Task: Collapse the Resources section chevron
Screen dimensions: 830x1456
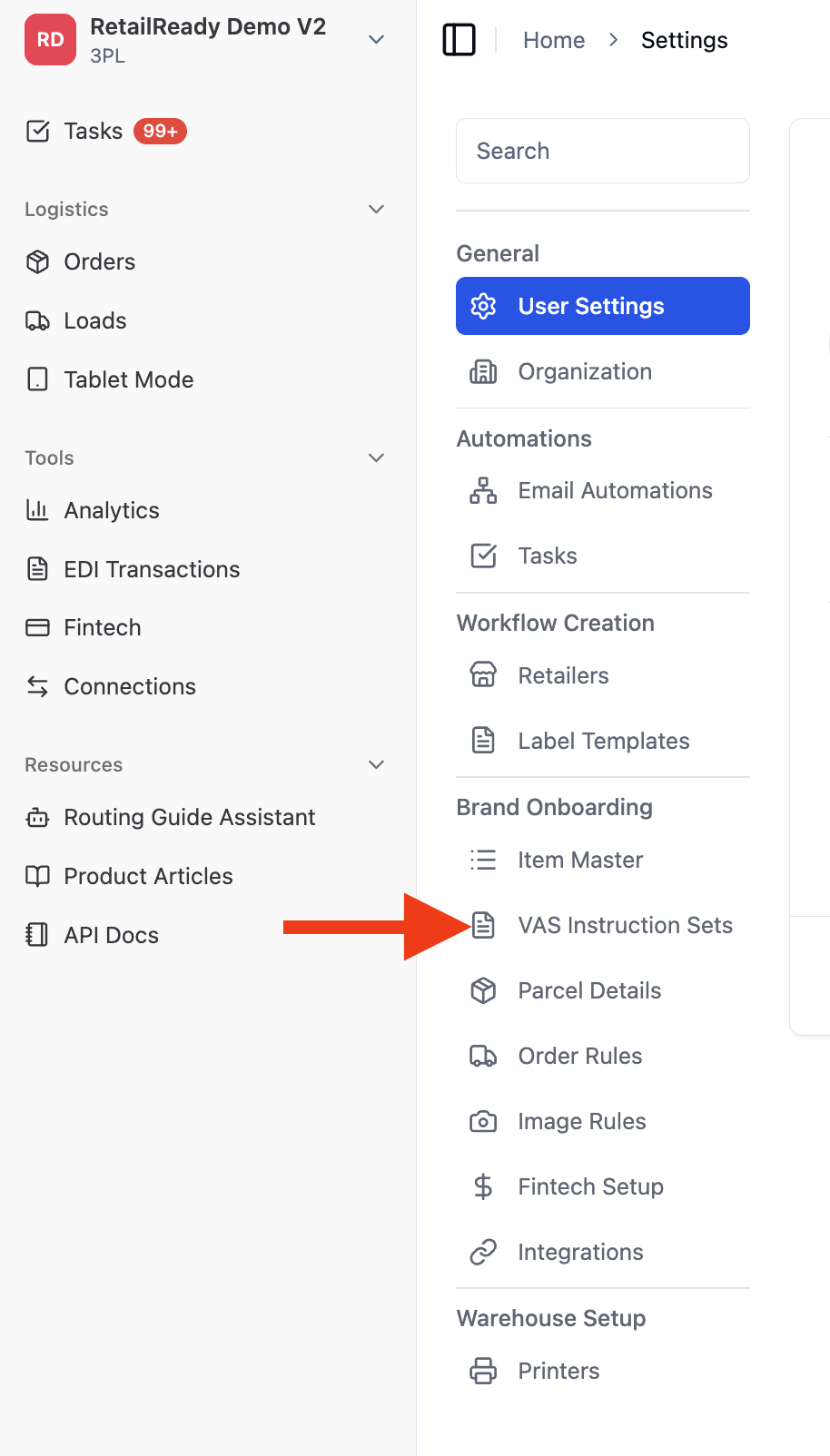Action: (x=377, y=765)
